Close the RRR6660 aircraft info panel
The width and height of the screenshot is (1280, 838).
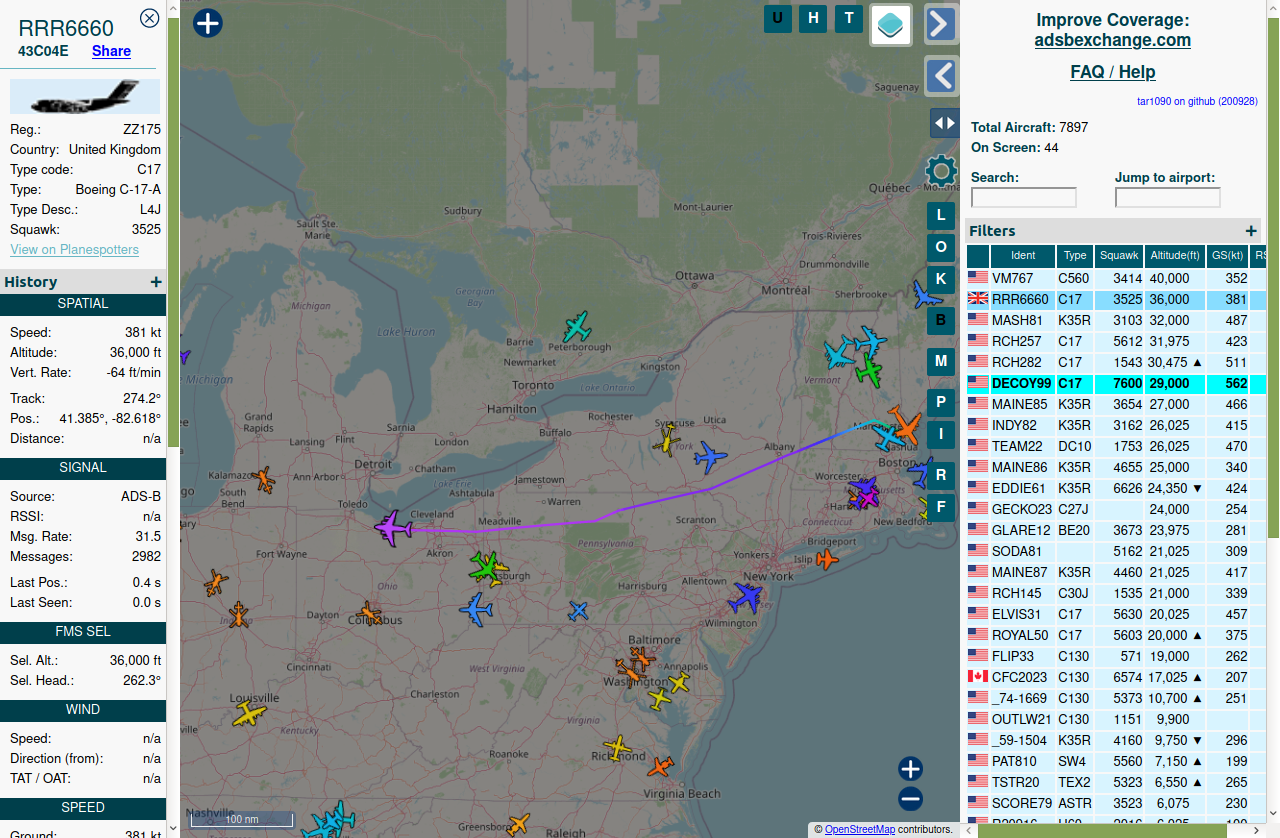[x=149, y=18]
